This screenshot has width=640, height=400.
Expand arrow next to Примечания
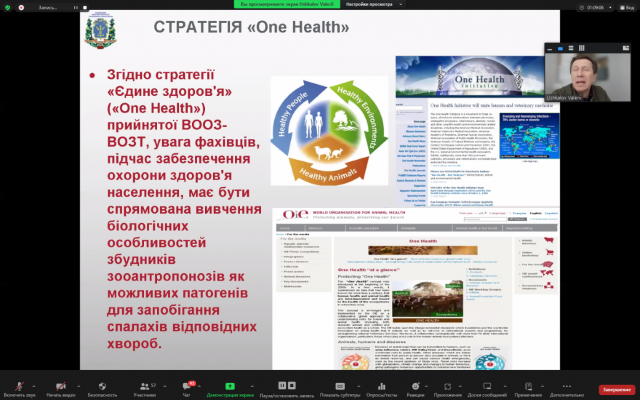[542, 386]
